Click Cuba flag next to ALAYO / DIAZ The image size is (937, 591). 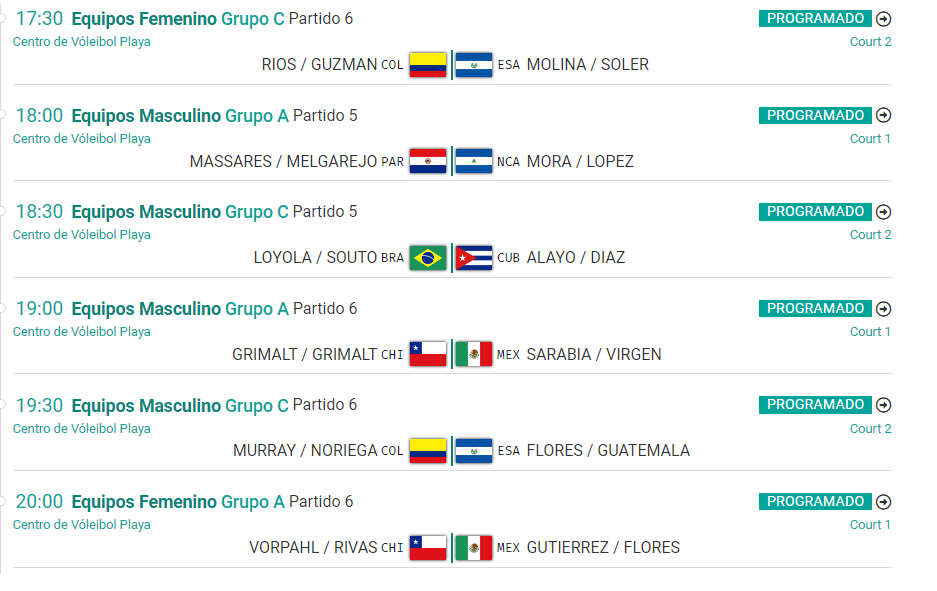(474, 258)
